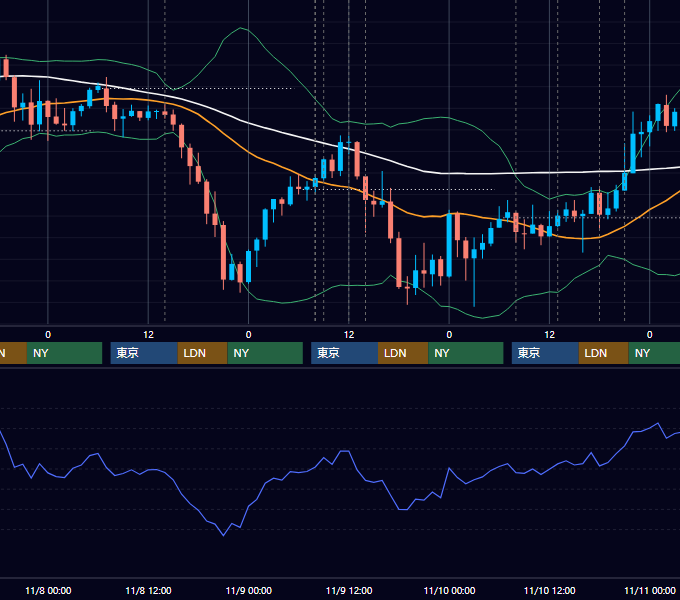
Task: Click the oscillator's highest peak near 11/11 00:00
Action: tap(658, 424)
